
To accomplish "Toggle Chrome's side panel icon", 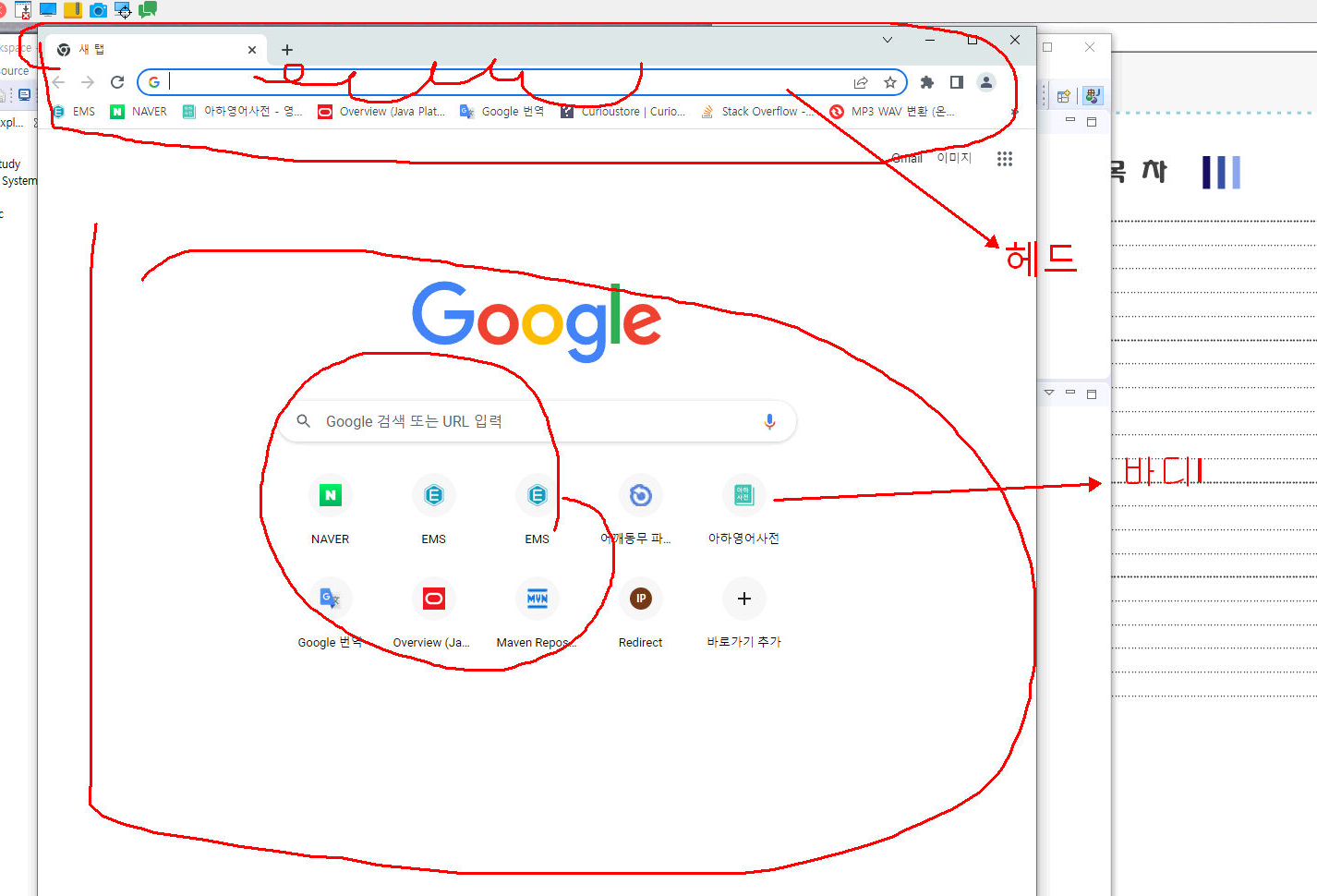I will (x=957, y=82).
